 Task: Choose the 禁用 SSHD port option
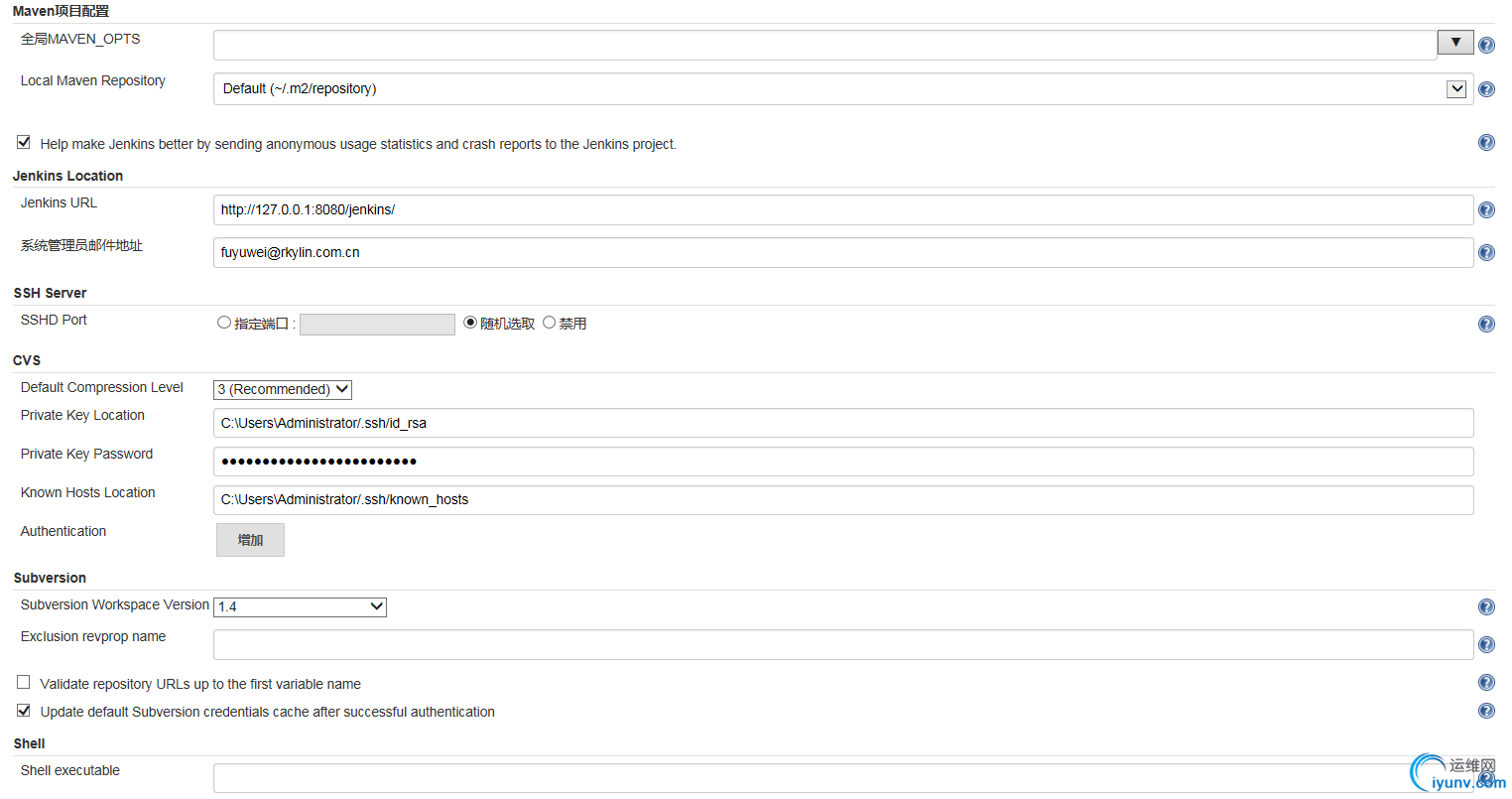coord(549,323)
